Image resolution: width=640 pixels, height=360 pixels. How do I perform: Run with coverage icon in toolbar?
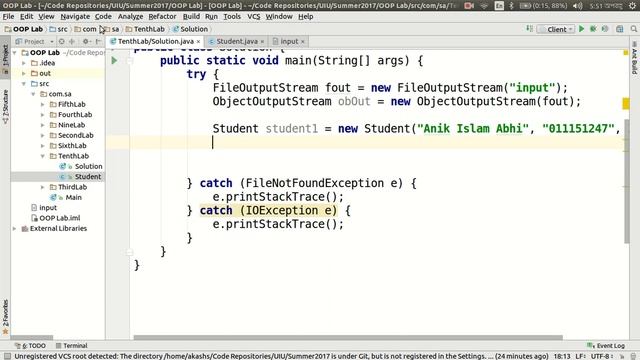pyautogui.click(x=605, y=29)
